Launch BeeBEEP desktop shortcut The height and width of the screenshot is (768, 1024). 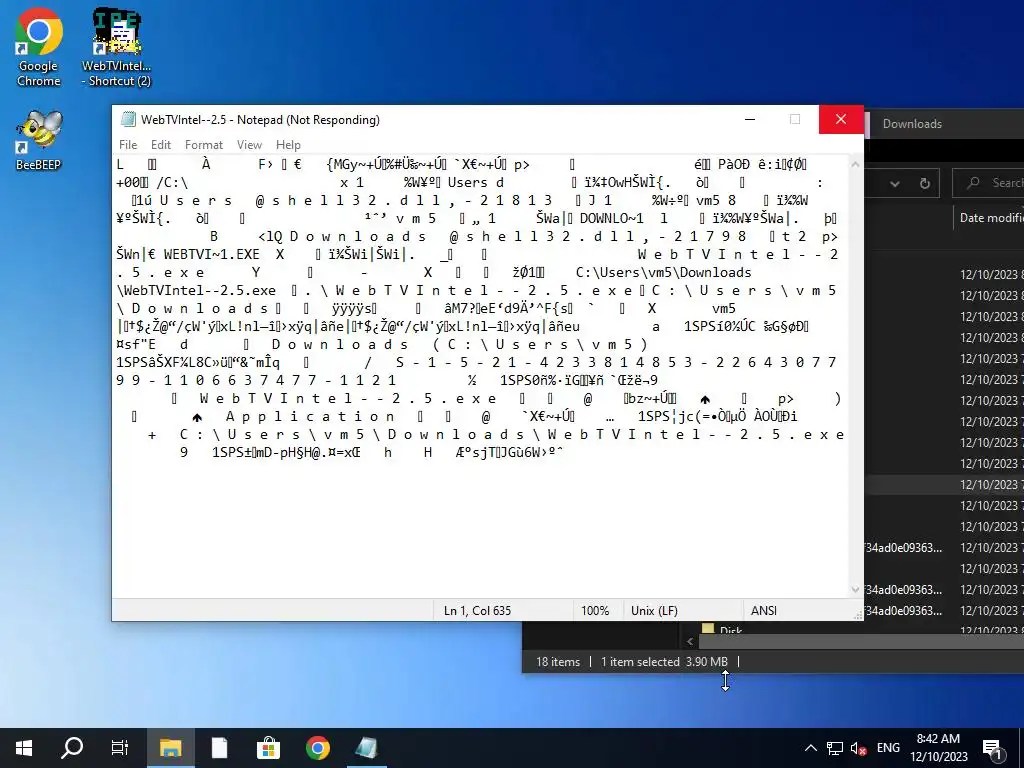(x=38, y=140)
